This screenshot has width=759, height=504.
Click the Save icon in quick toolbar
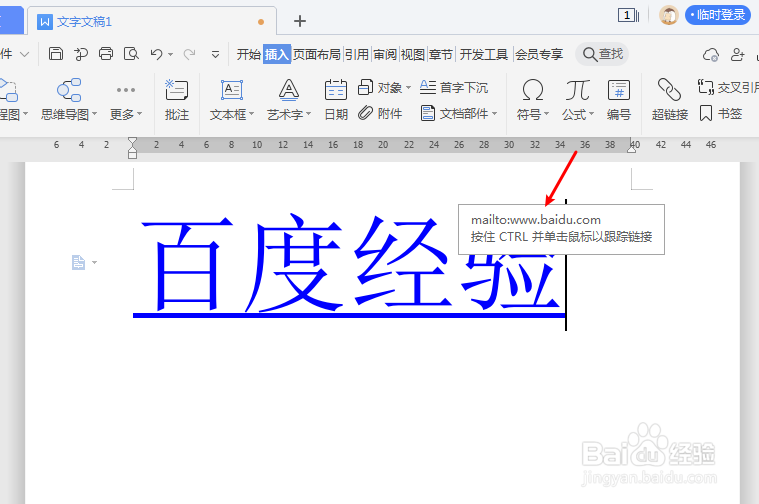(56, 54)
